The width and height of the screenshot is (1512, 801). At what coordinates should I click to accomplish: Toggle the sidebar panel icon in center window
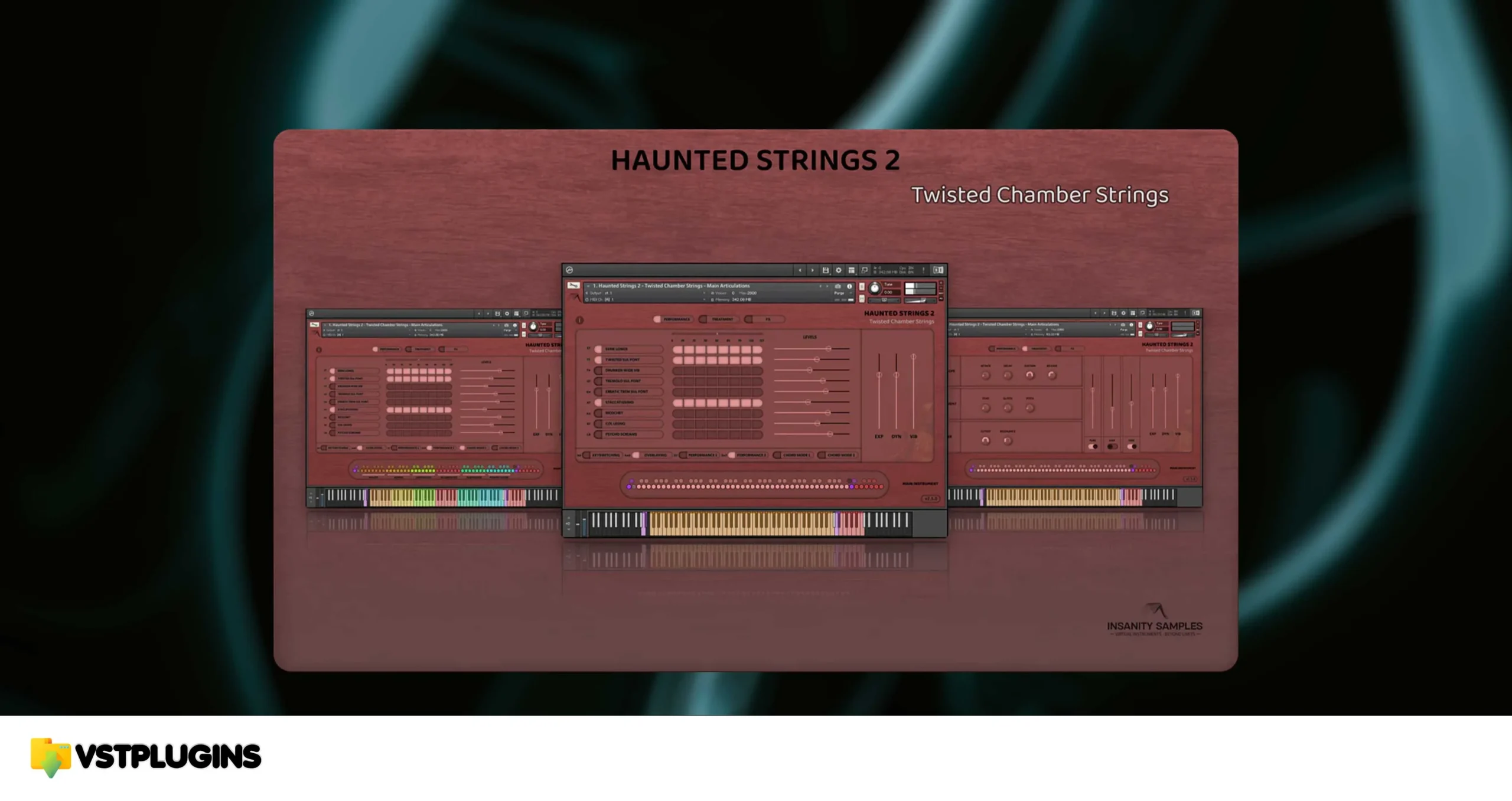938,270
